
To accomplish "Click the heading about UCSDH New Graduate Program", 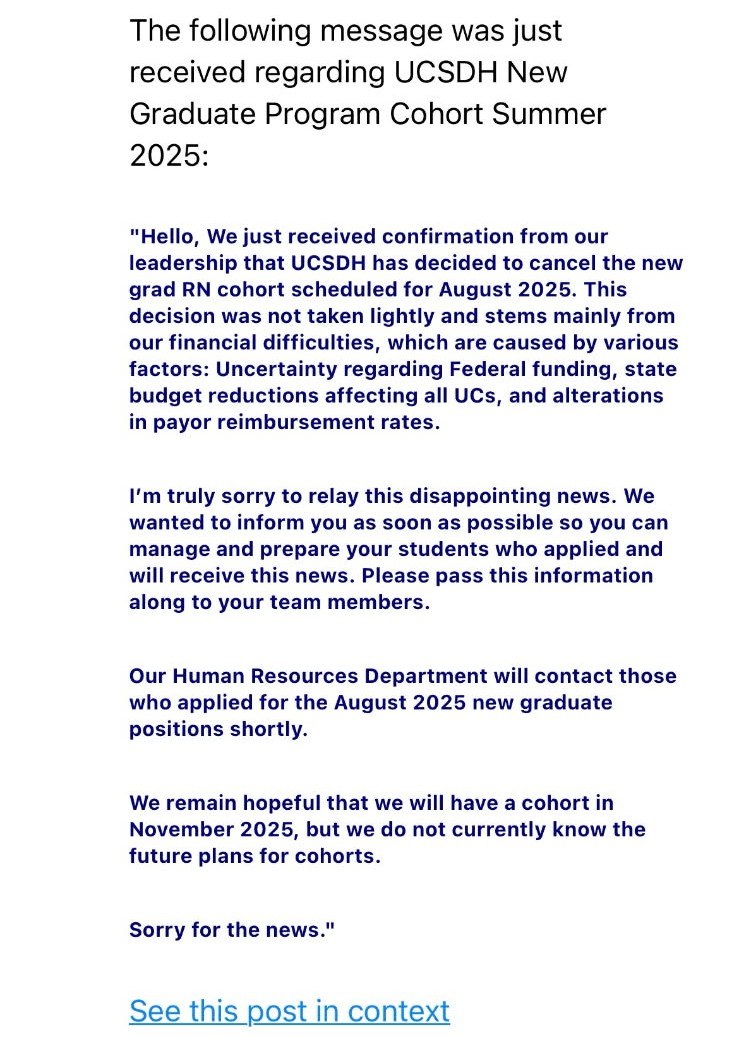I will (x=368, y=93).
